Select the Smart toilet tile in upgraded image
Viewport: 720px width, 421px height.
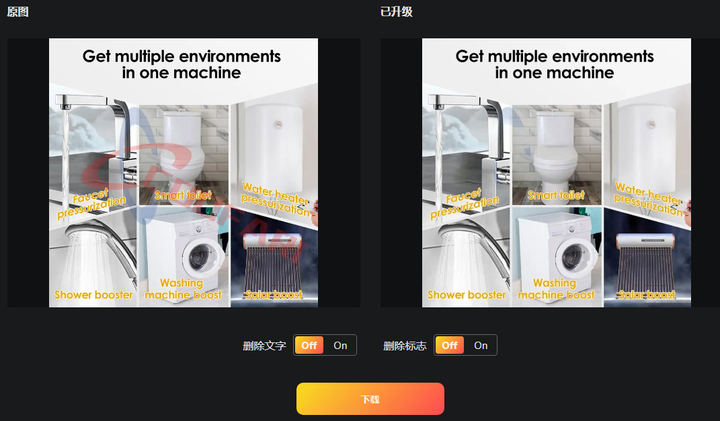557,155
